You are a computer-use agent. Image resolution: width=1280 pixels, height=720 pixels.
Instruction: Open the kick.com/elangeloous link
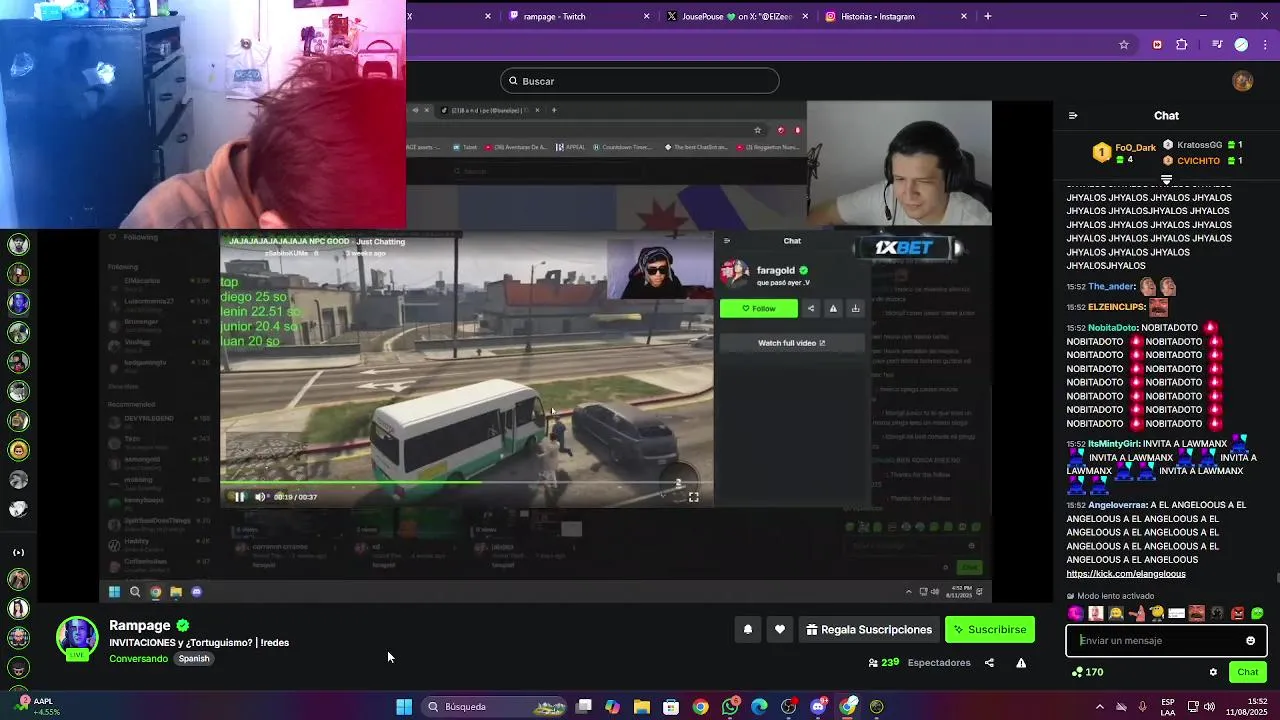click(1126, 574)
